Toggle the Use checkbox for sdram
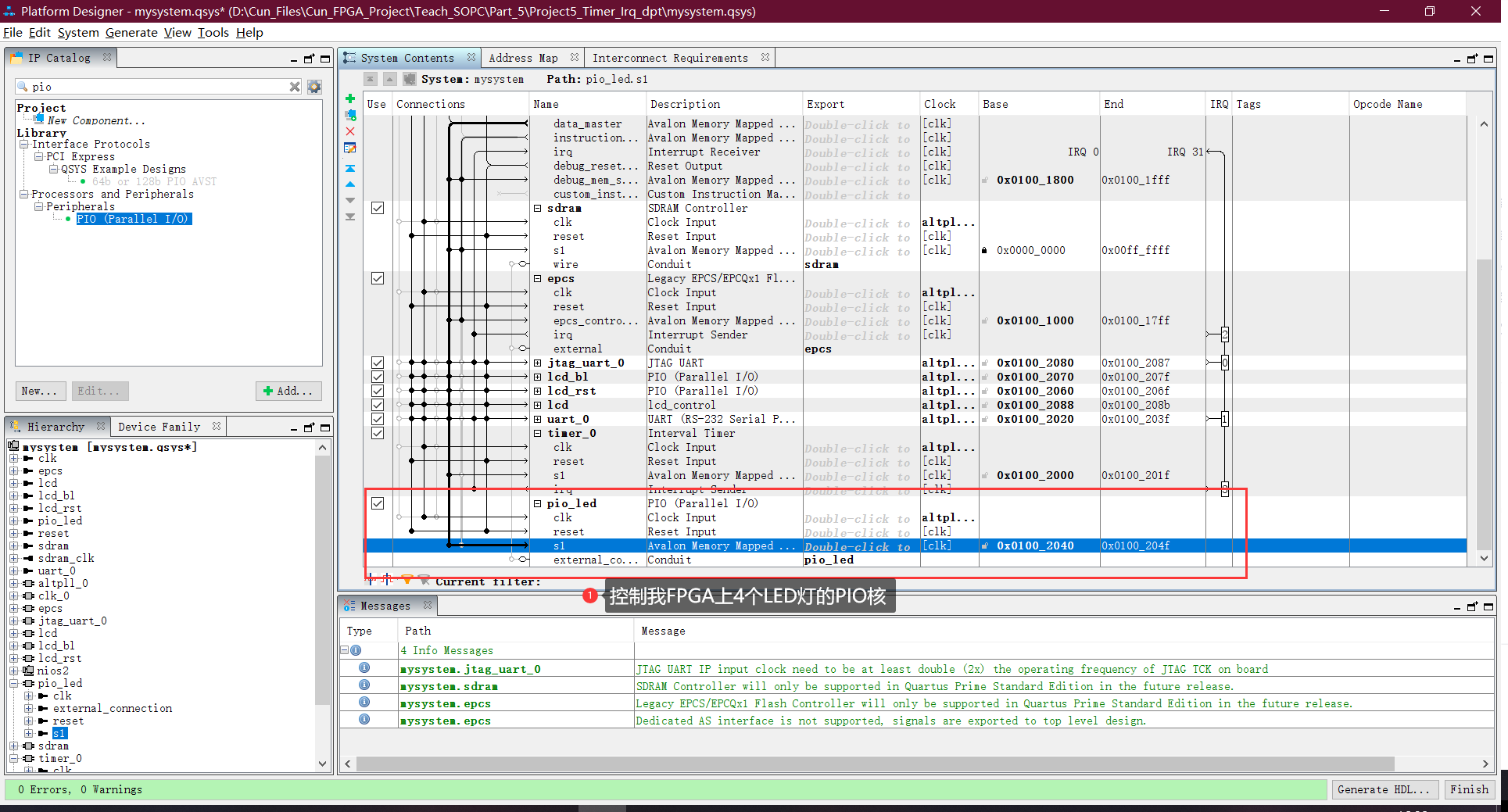The width and height of the screenshot is (1508, 812). [x=378, y=208]
